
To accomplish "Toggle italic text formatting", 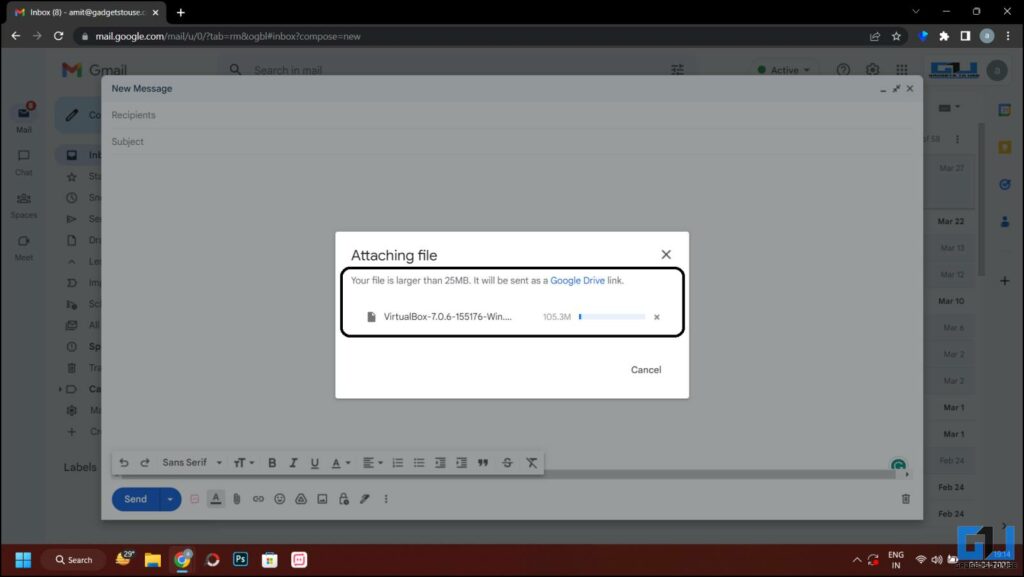I will 293,462.
